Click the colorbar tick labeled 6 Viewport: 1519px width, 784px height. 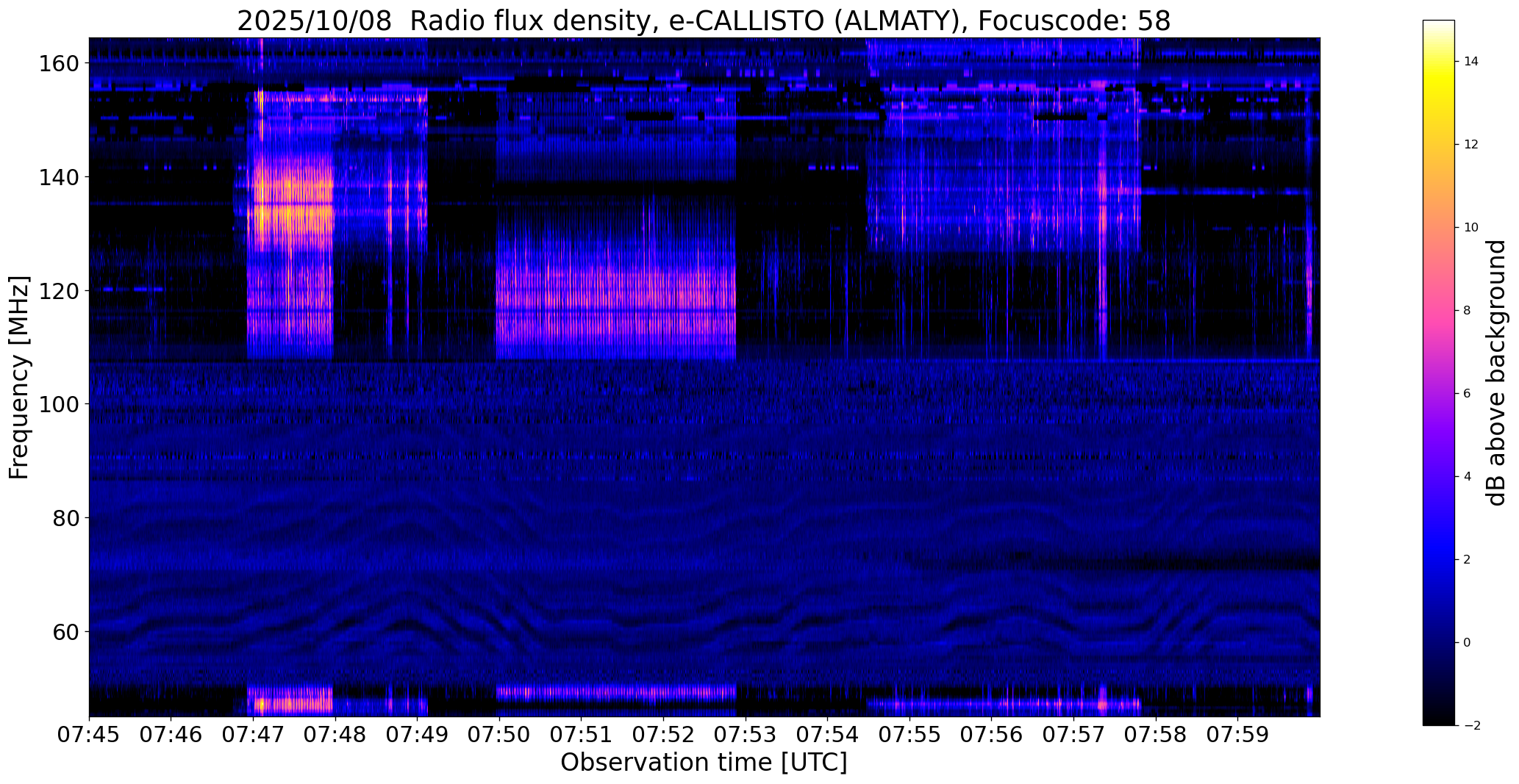pyautogui.click(x=1467, y=394)
